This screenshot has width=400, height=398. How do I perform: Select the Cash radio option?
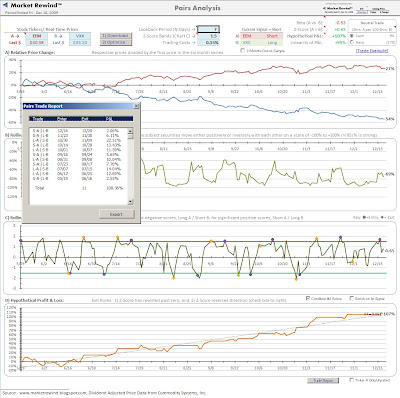tap(352, 36)
